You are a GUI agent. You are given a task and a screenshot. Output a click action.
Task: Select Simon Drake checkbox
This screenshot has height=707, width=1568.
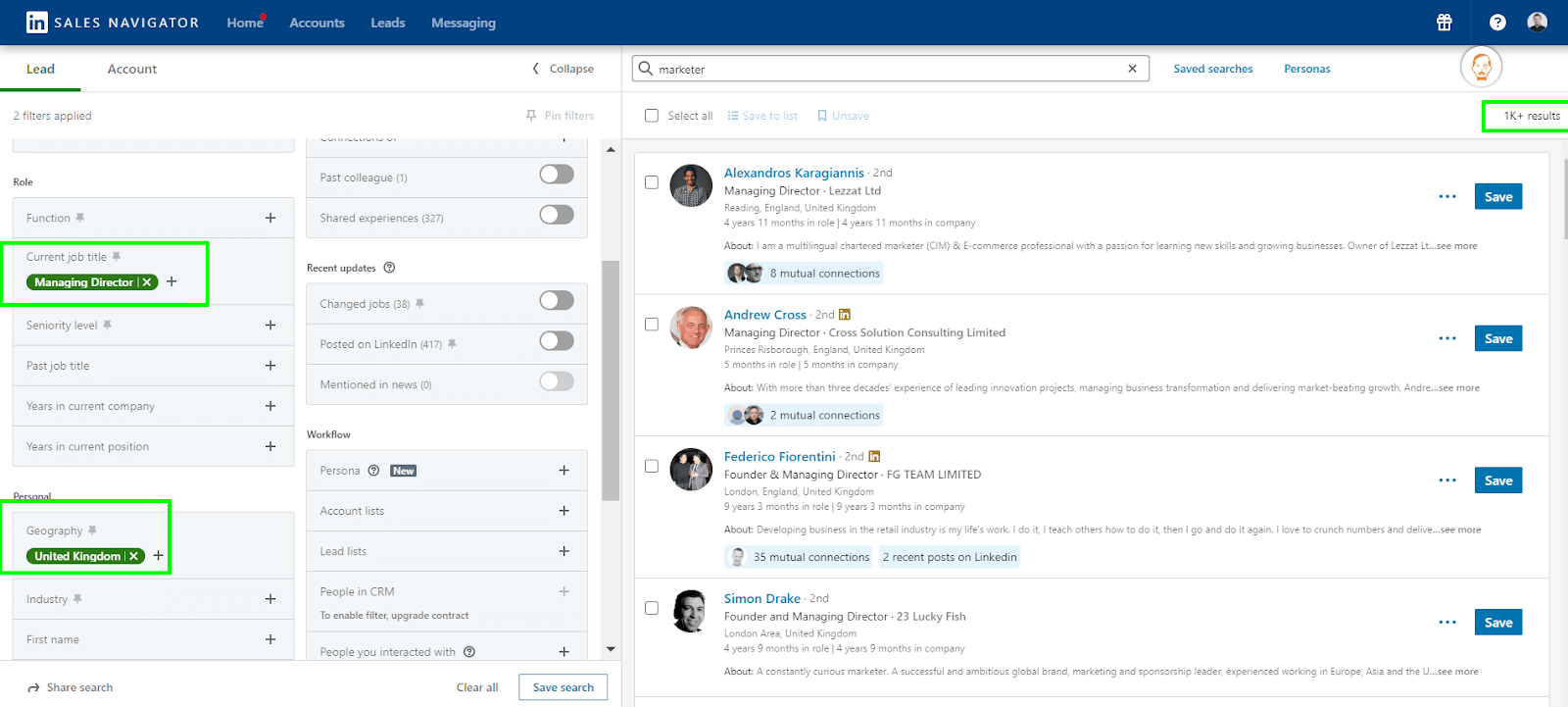[x=652, y=608]
